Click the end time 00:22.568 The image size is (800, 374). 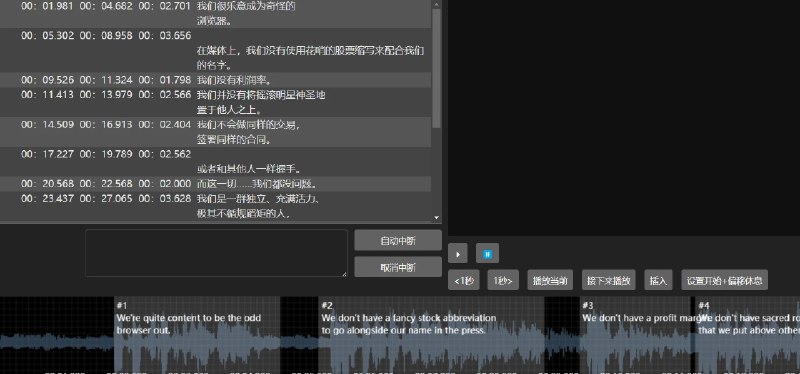tap(106, 184)
